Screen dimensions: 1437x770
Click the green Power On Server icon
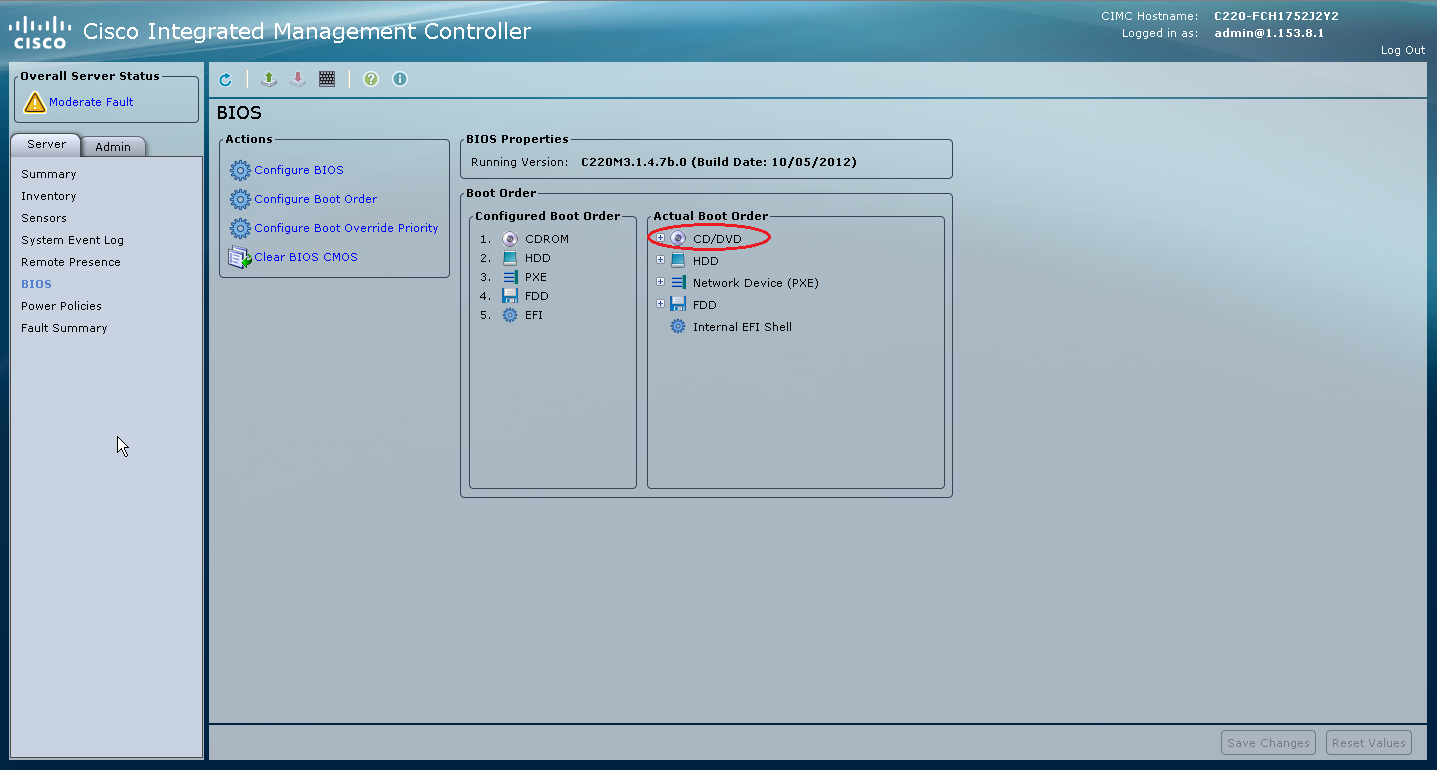pos(268,79)
